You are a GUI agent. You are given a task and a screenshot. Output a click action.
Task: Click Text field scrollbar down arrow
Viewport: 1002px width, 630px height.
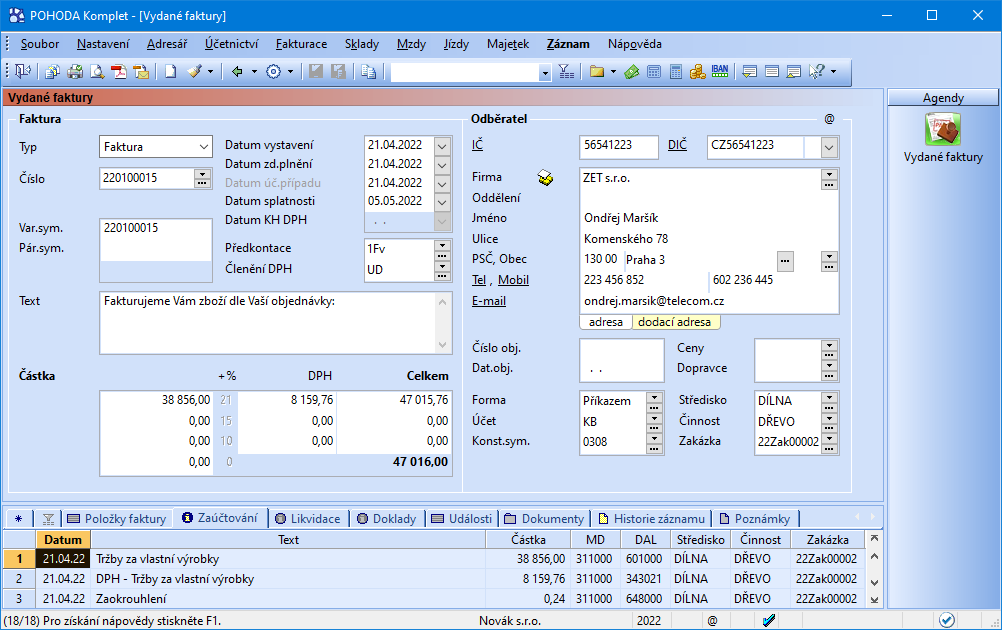(x=443, y=345)
